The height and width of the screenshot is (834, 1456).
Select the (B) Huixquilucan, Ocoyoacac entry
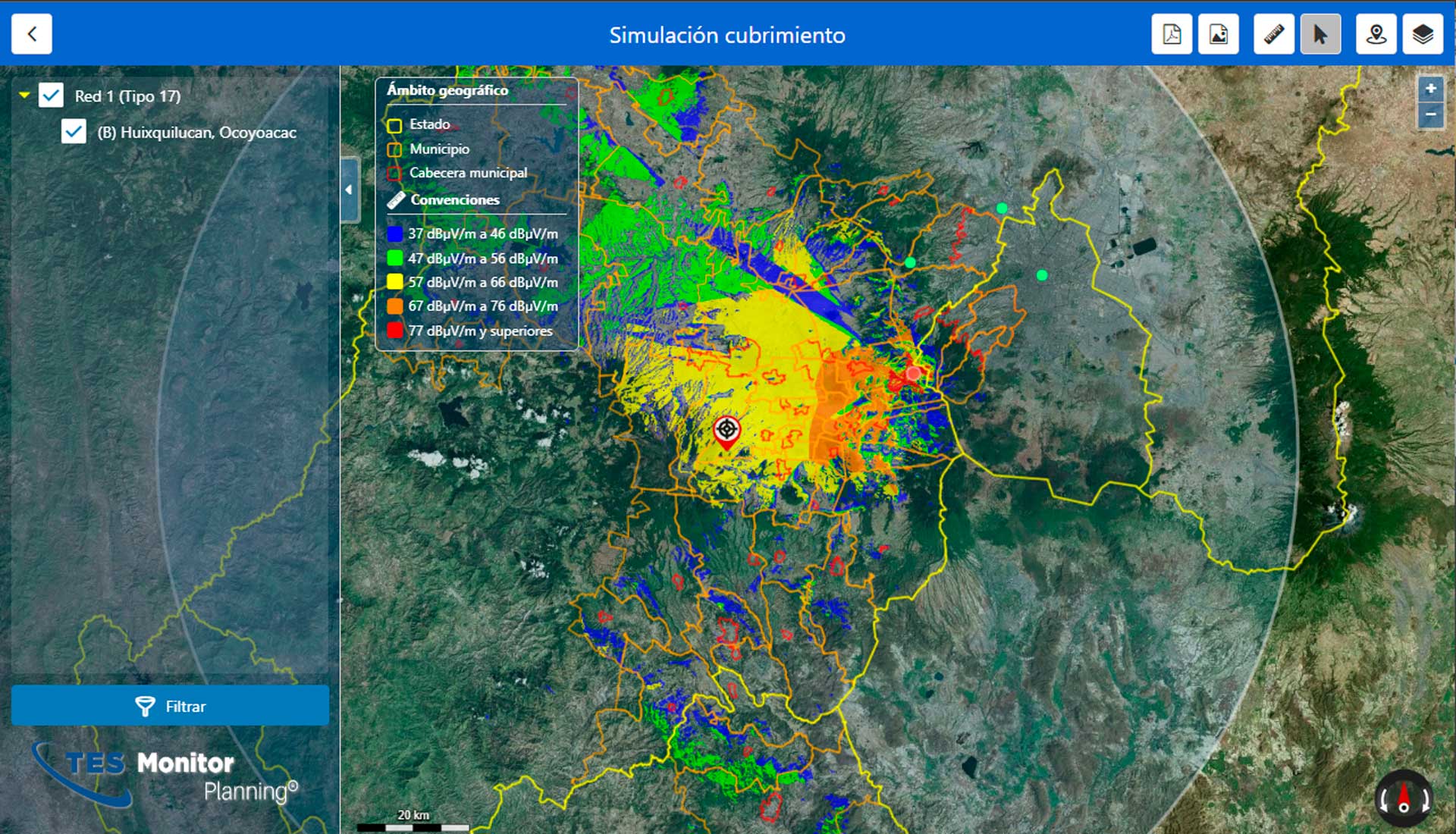click(x=196, y=133)
